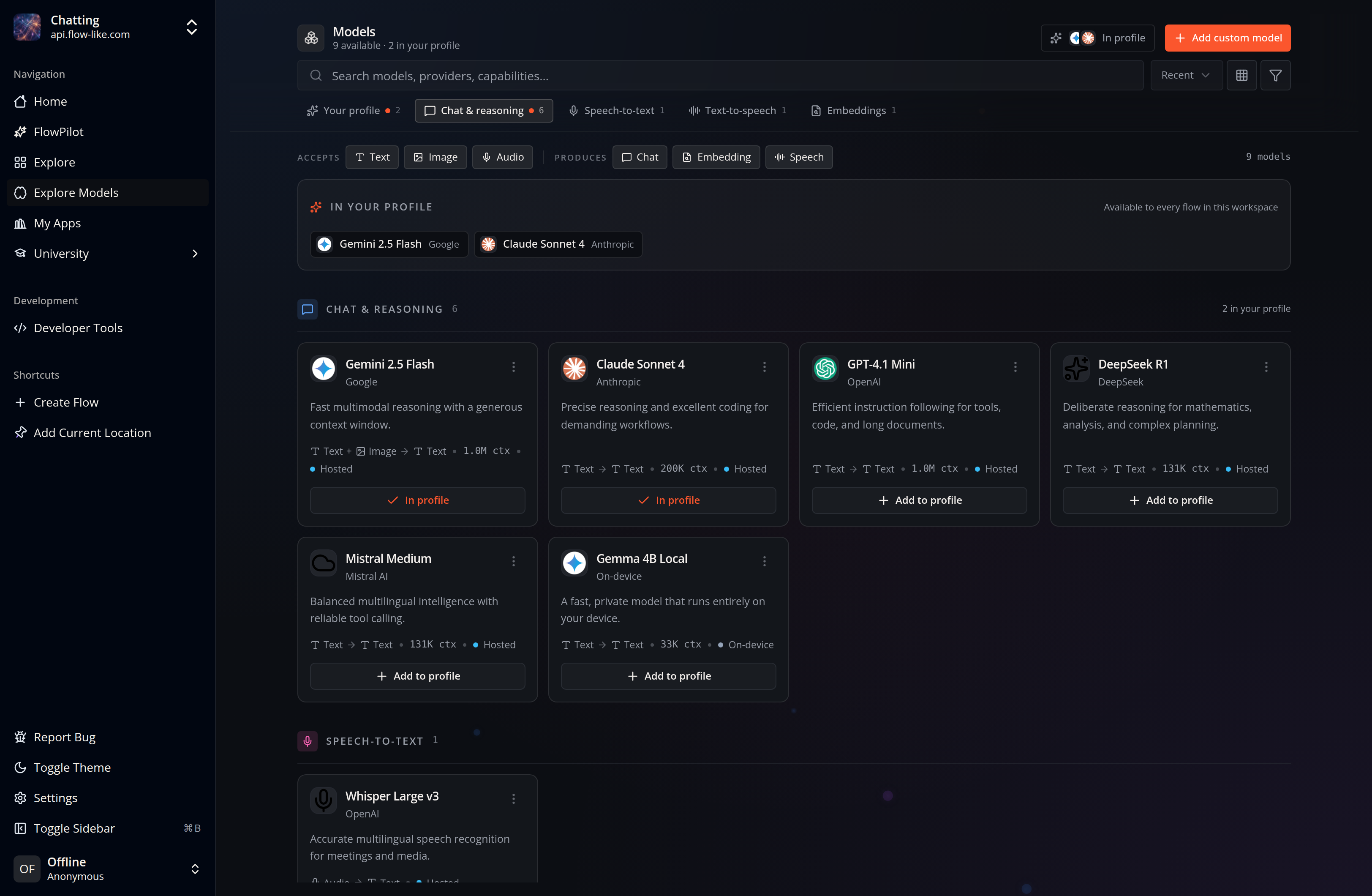Switch to the Speech-to-text tab

tap(616, 111)
